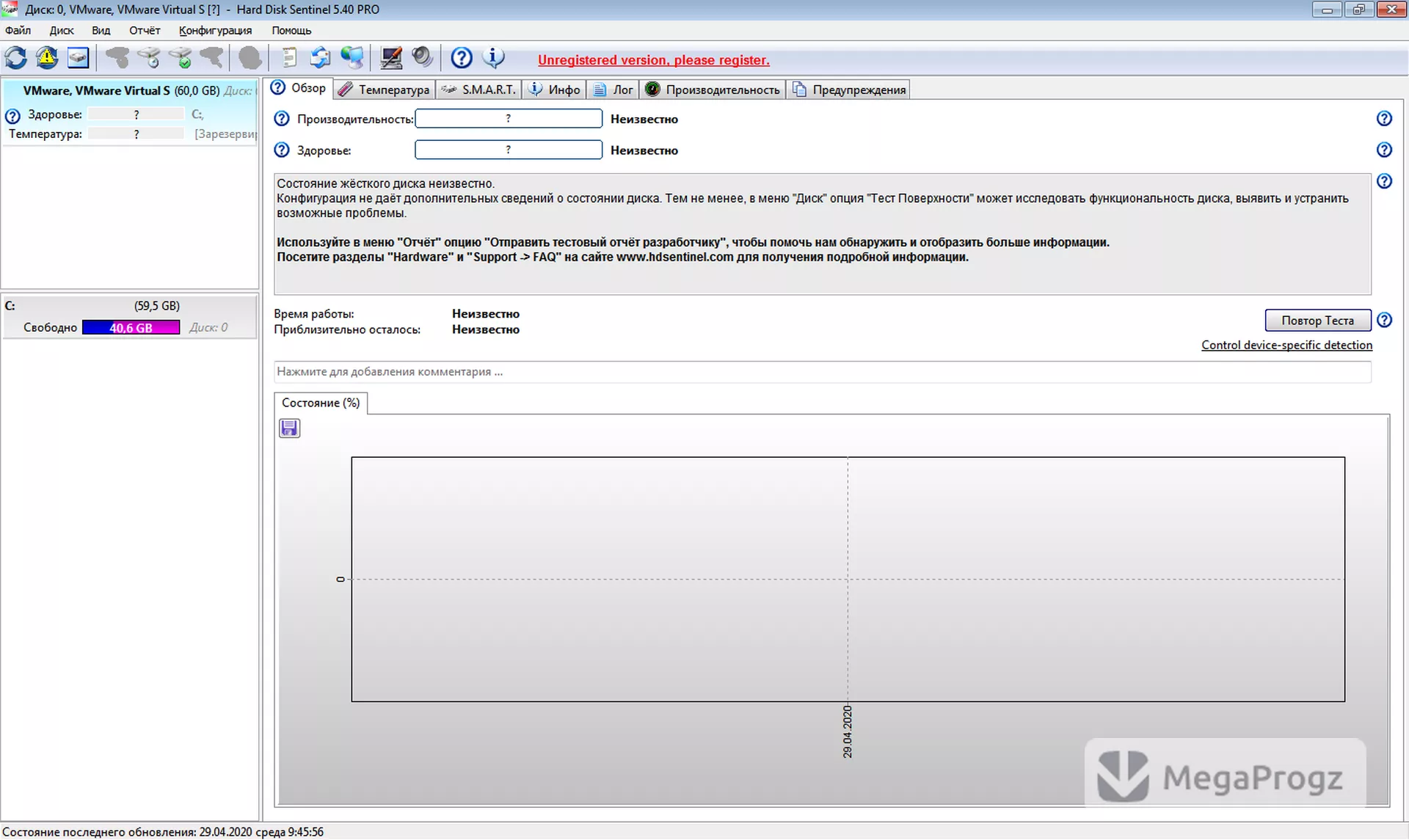
Task: Click the comment input field
Action: pos(822,372)
